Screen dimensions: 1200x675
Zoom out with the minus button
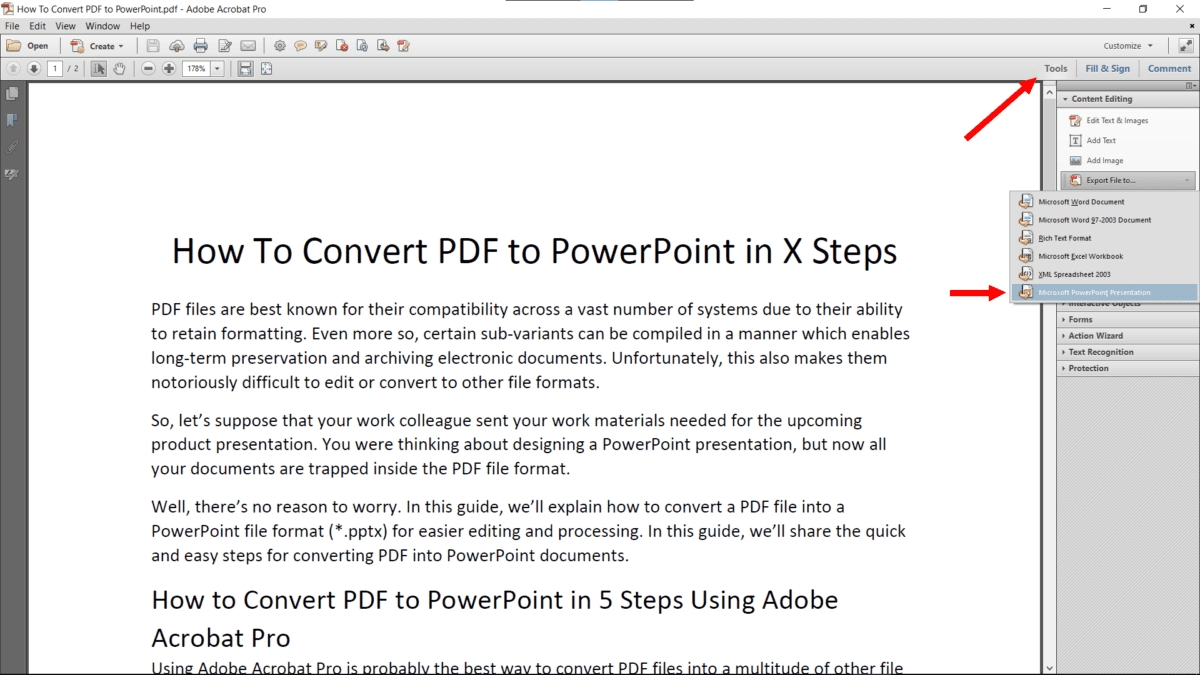point(148,69)
